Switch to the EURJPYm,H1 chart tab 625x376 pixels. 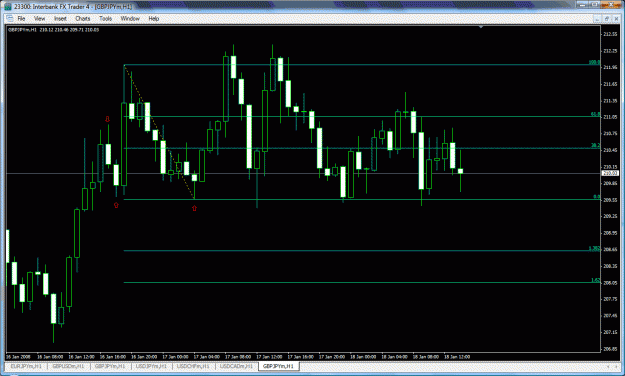tap(26, 366)
